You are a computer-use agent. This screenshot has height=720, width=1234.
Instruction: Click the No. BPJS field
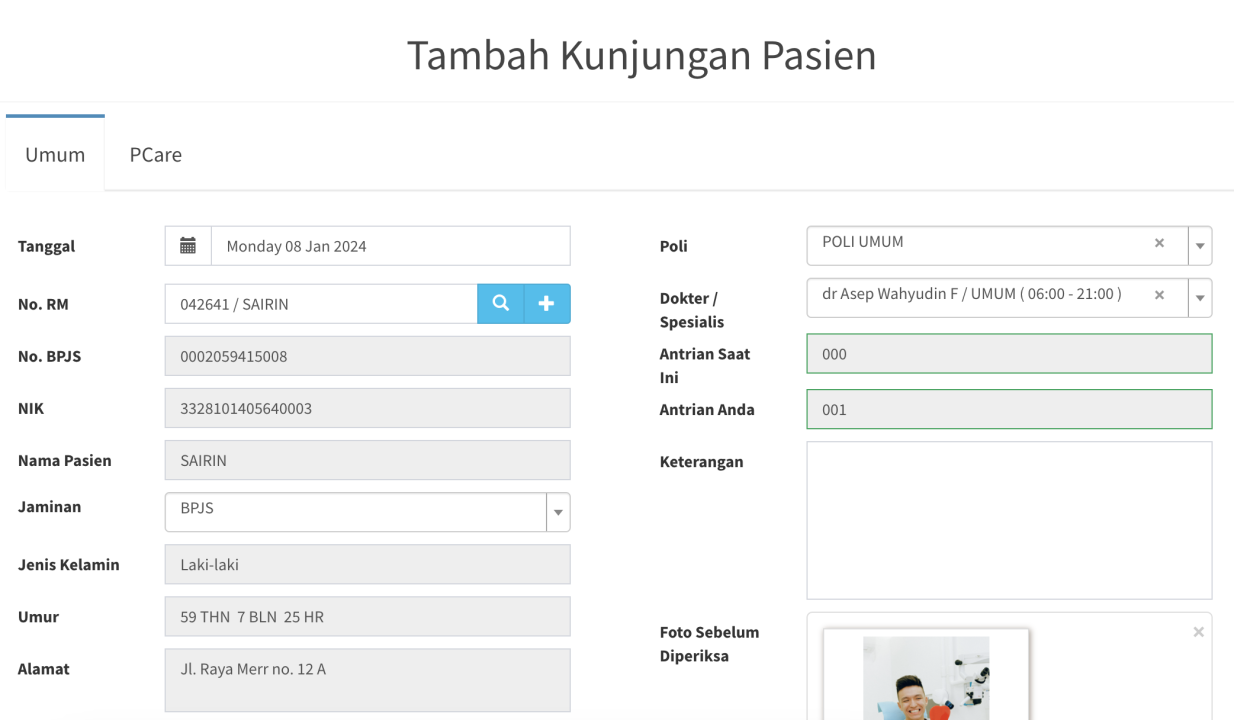pyautogui.click(x=367, y=356)
